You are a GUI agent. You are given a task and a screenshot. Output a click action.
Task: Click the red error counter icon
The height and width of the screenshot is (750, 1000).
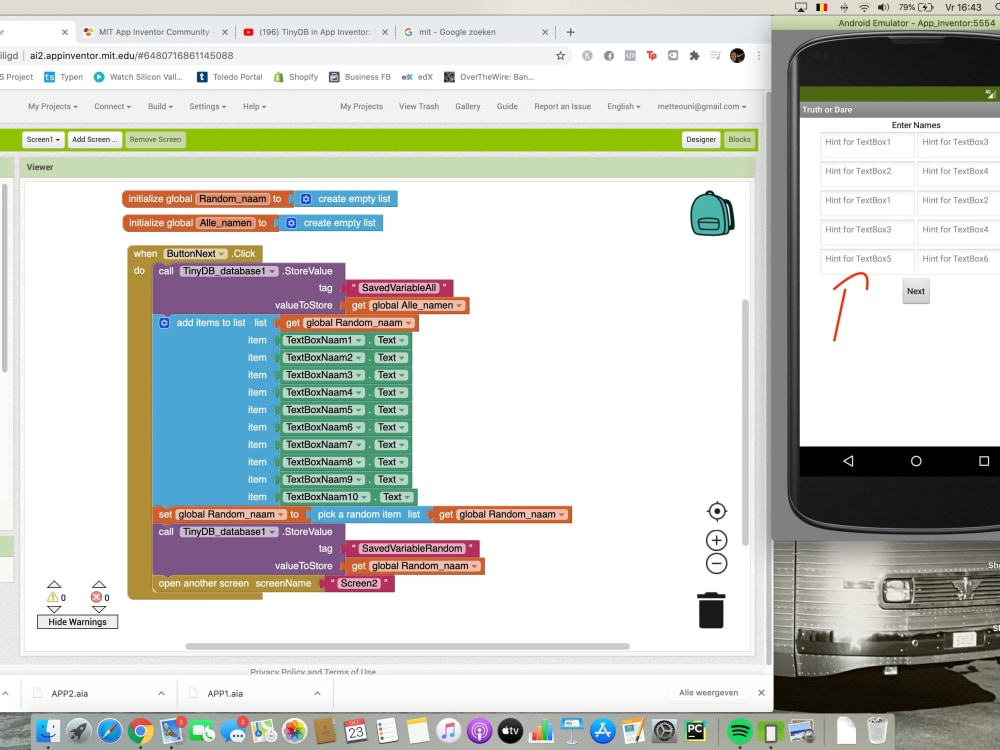(x=96, y=598)
